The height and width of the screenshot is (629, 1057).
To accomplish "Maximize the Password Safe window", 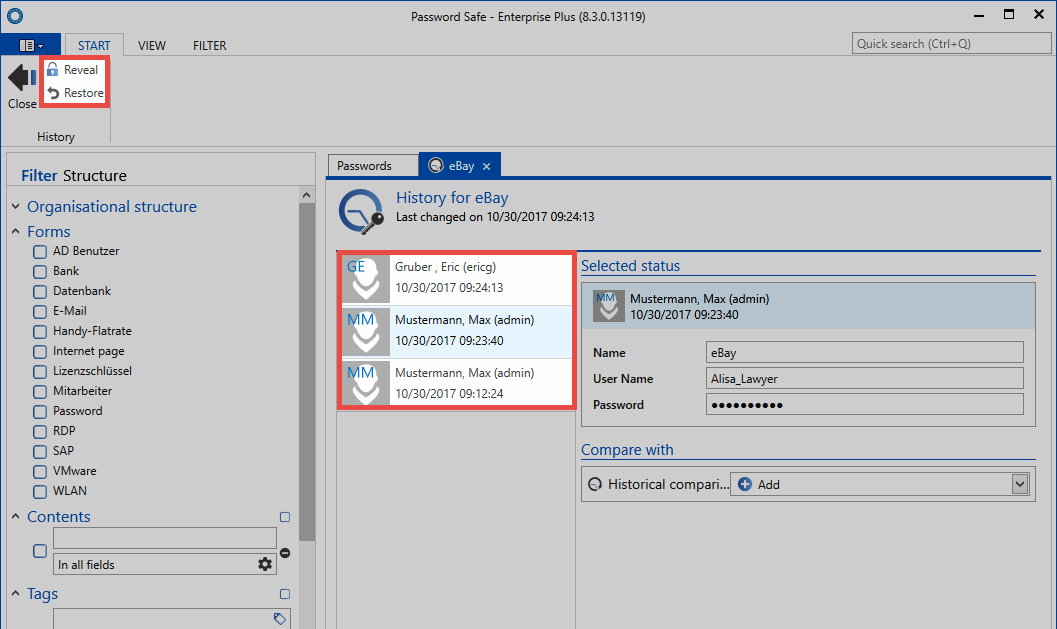I will coord(1009,15).
